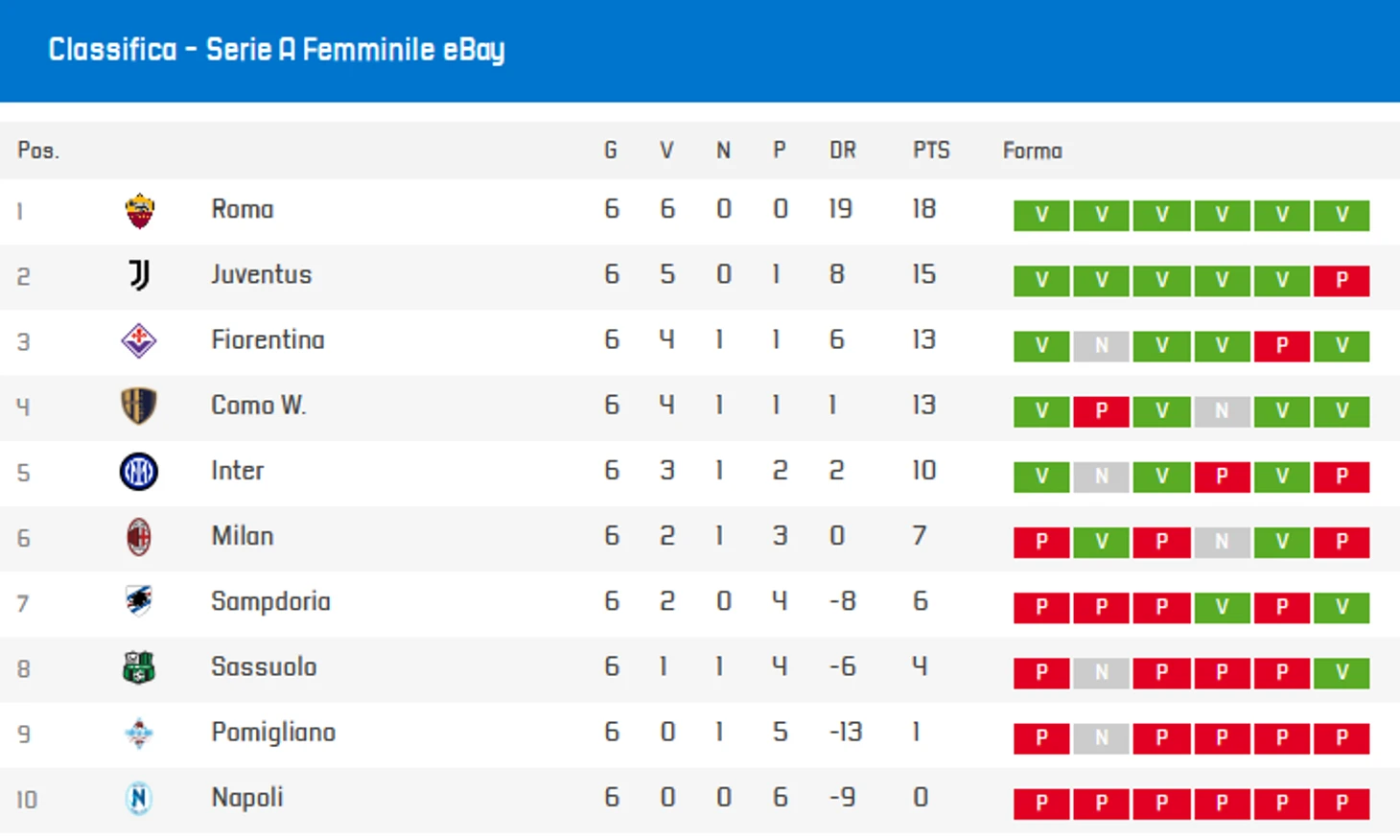Click the Como W. club crest
The width and height of the screenshot is (1400, 840).
point(139,406)
